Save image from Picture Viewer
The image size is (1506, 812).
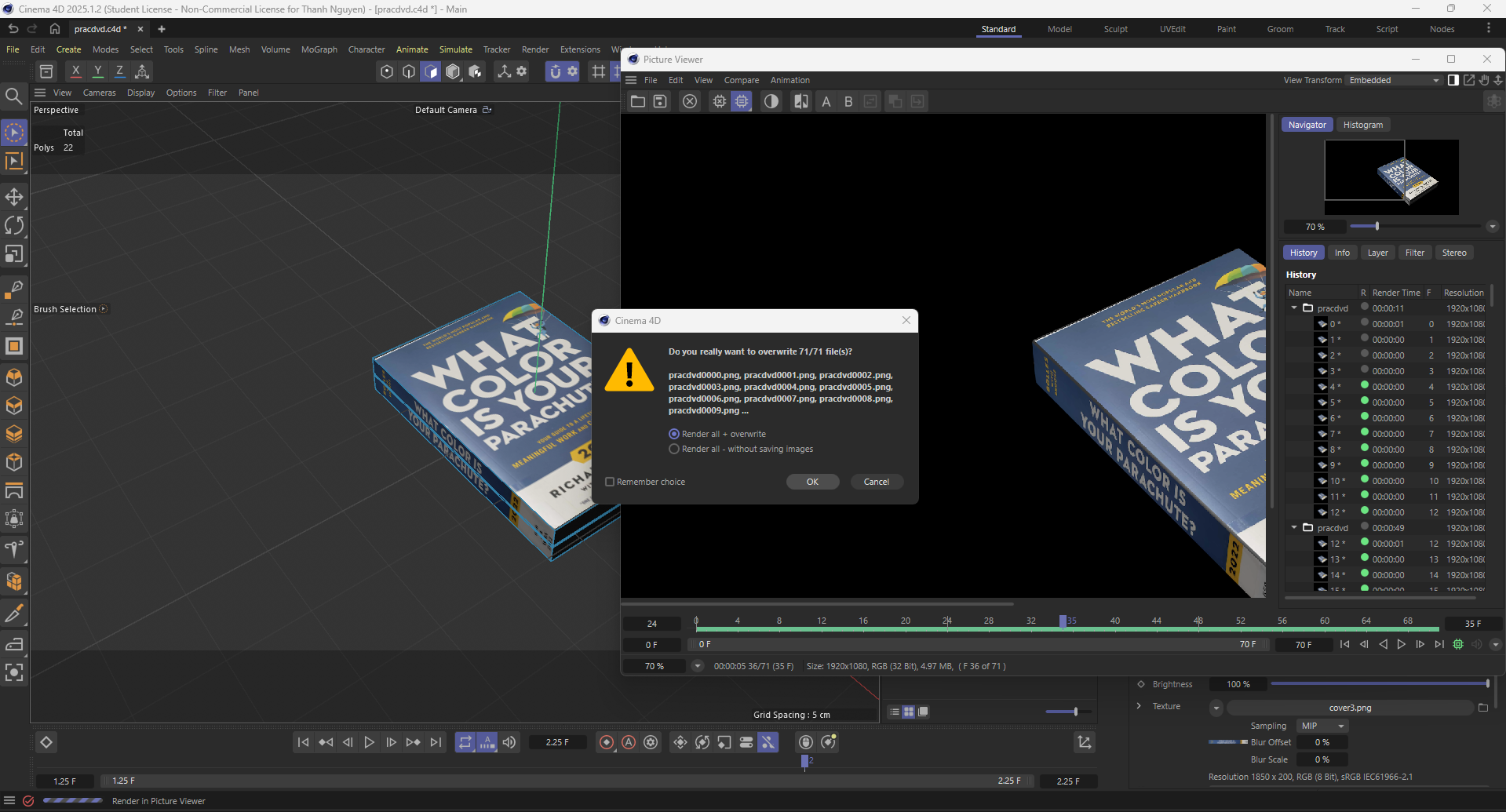(x=660, y=101)
